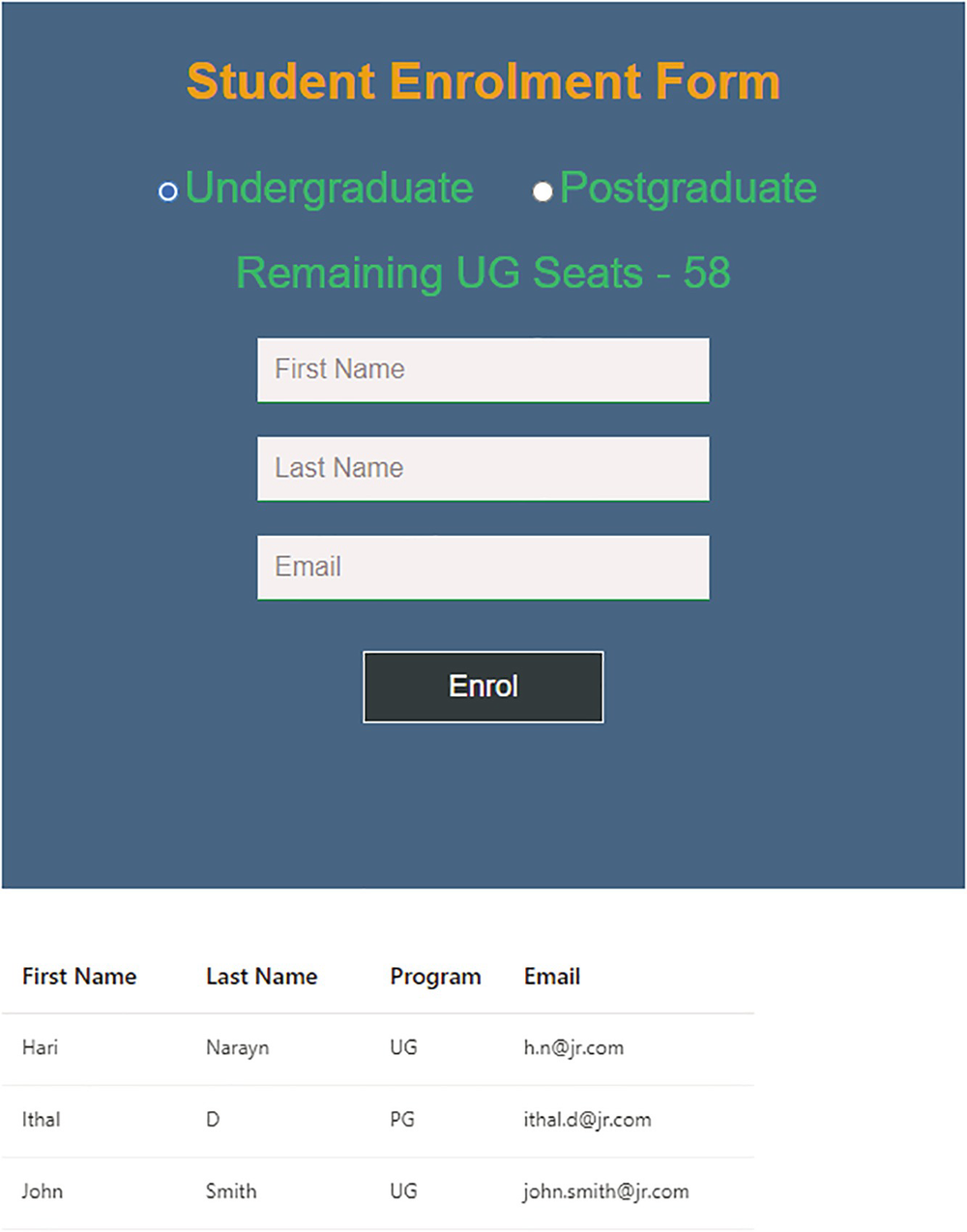967x1232 pixels.
Task: Click the Postgraduate label text
Action: (x=688, y=189)
